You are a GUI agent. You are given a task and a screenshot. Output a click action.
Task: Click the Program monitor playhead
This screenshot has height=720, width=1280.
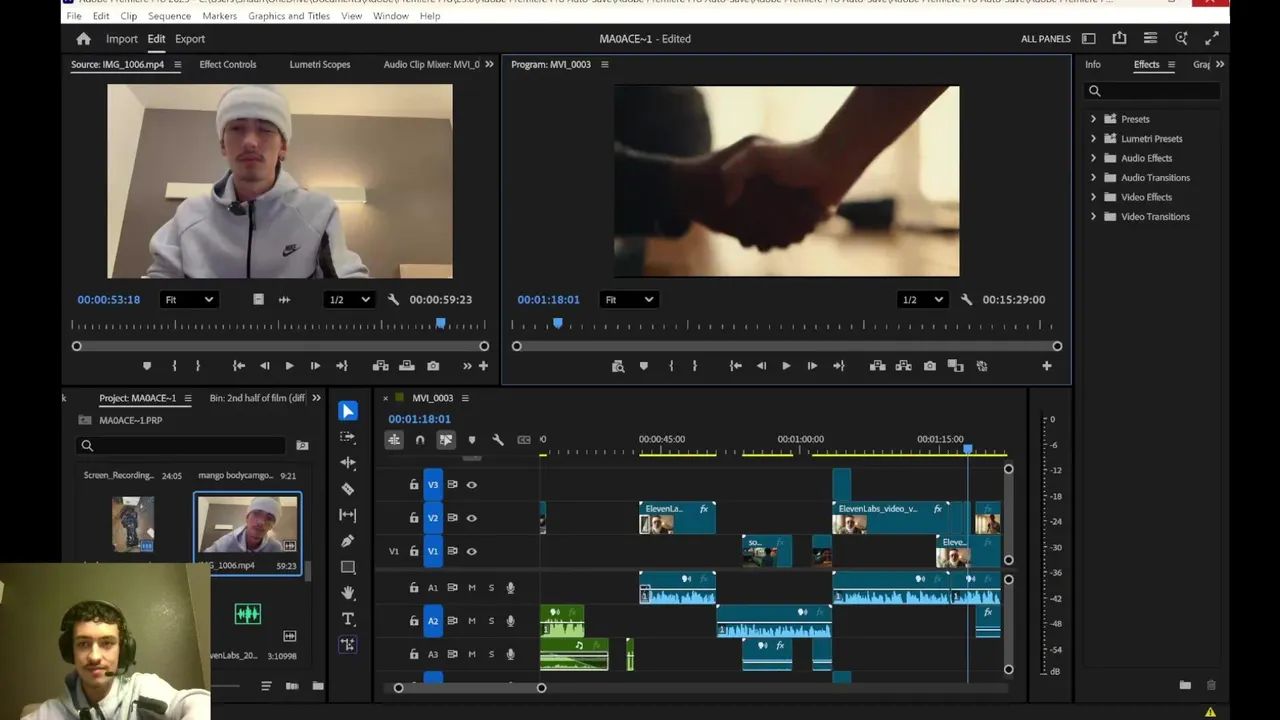[558, 323]
